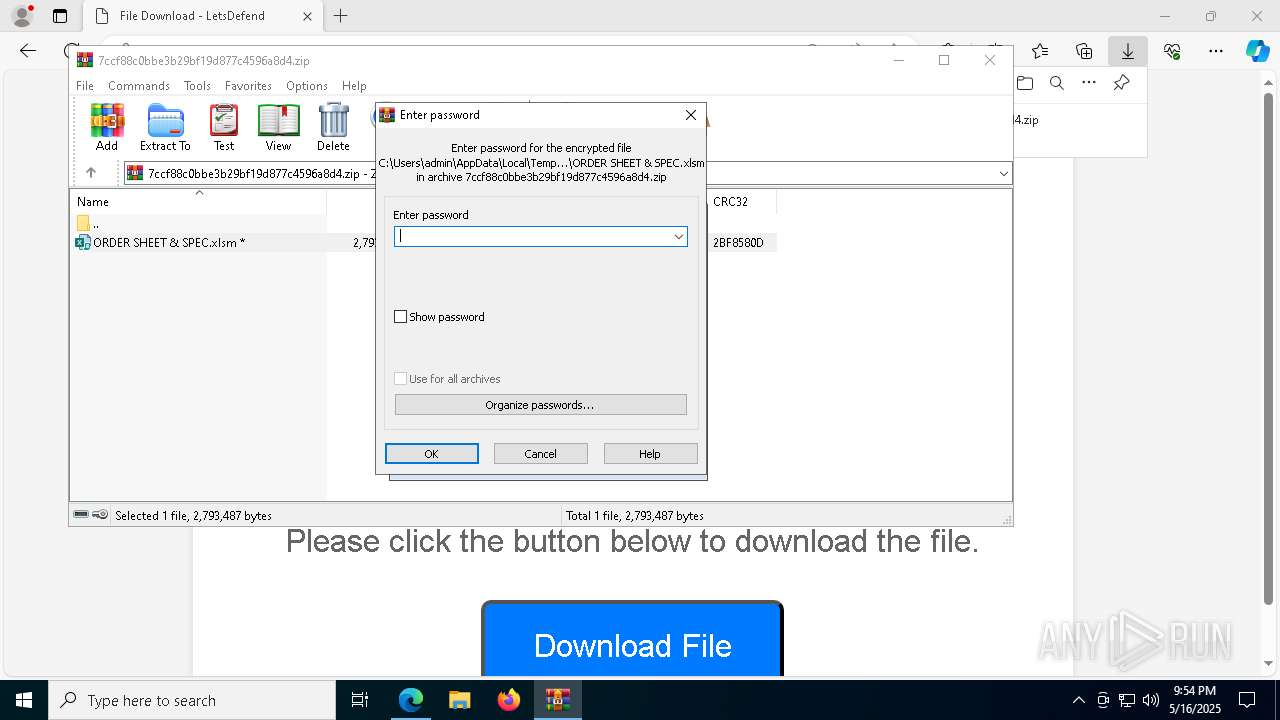Open Firefox from taskbar
Image resolution: width=1280 pixels, height=720 pixels.
[x=509, y=700]
